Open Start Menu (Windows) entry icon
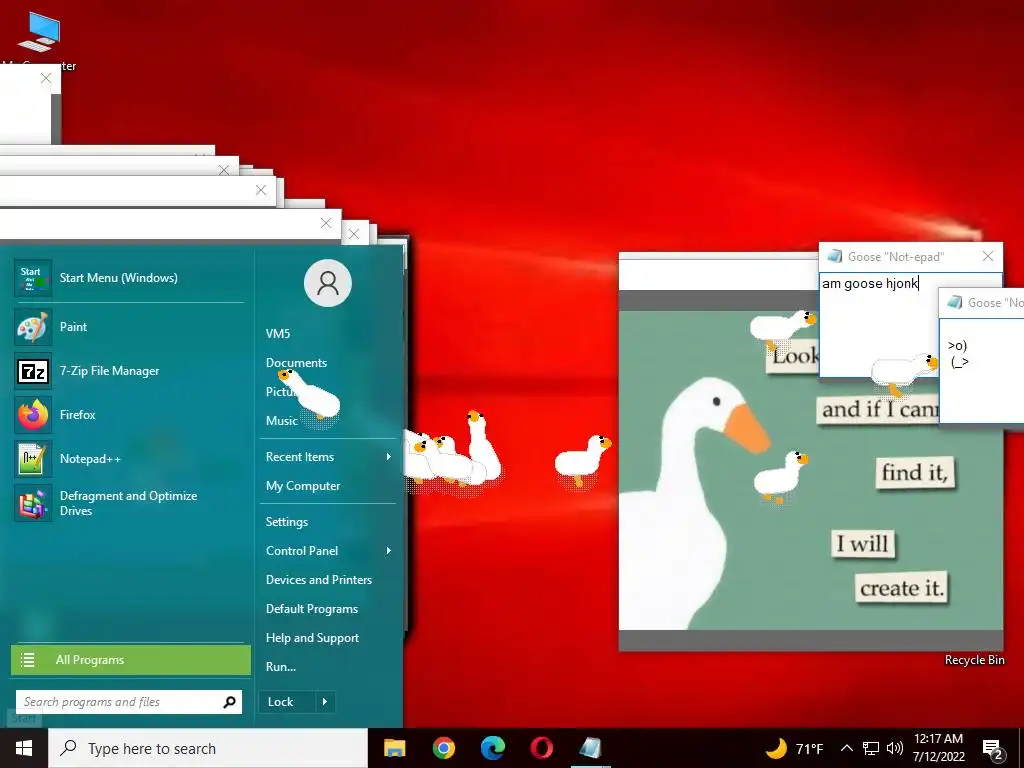 [x=33, y=278]
